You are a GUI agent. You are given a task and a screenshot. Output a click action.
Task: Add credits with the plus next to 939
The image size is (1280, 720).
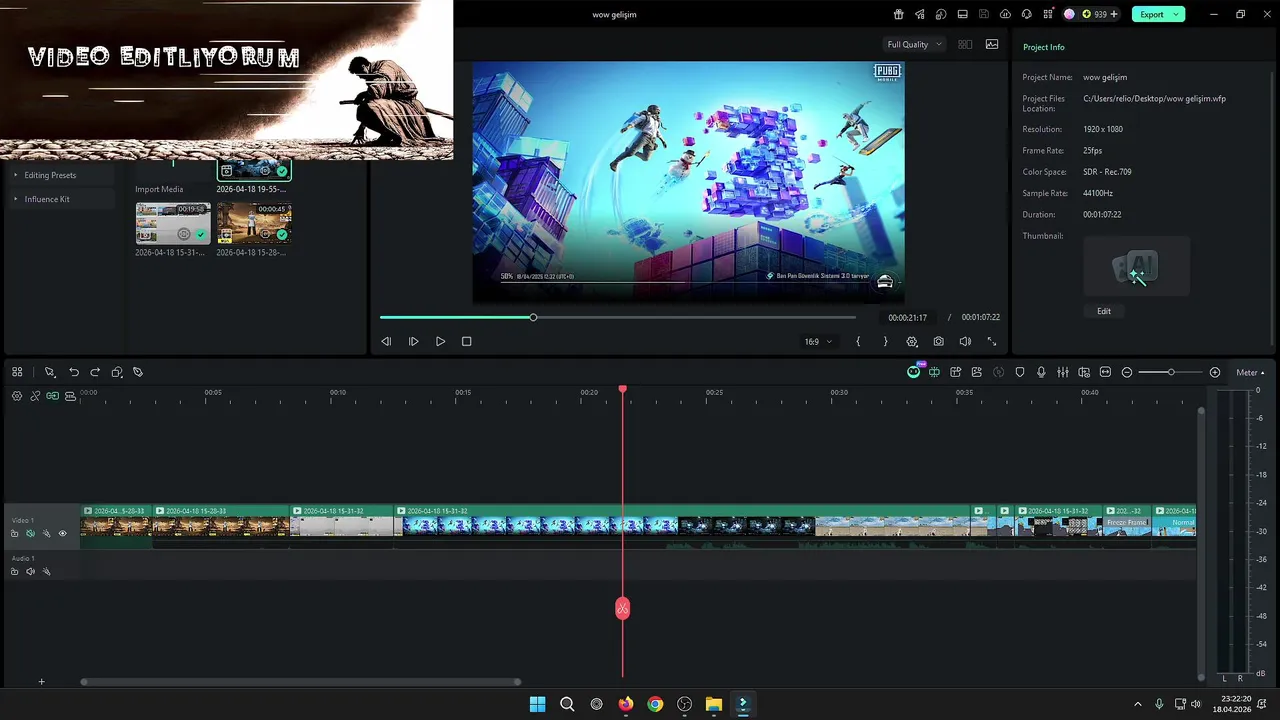1114,14
